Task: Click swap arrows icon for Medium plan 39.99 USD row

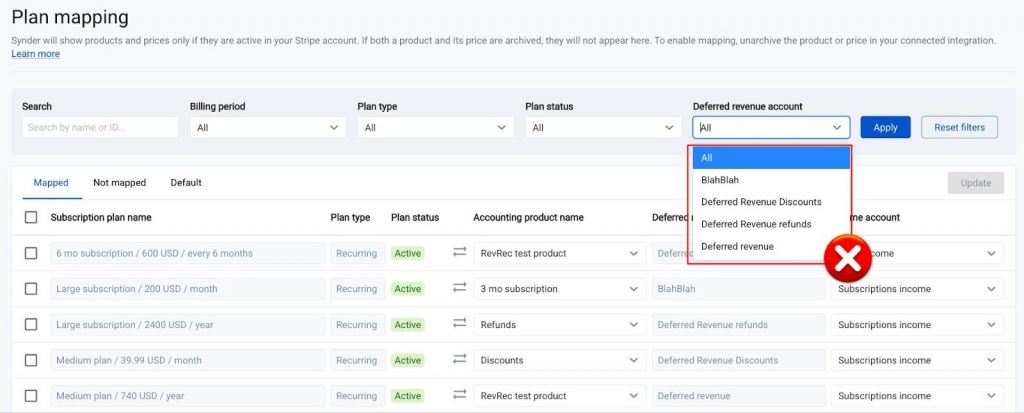Action: (459, 360)
